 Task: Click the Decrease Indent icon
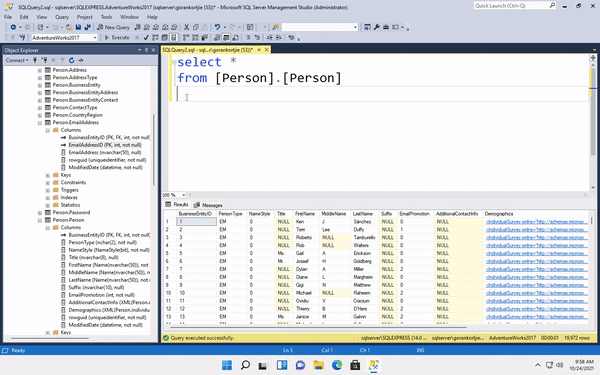(269, 38)
